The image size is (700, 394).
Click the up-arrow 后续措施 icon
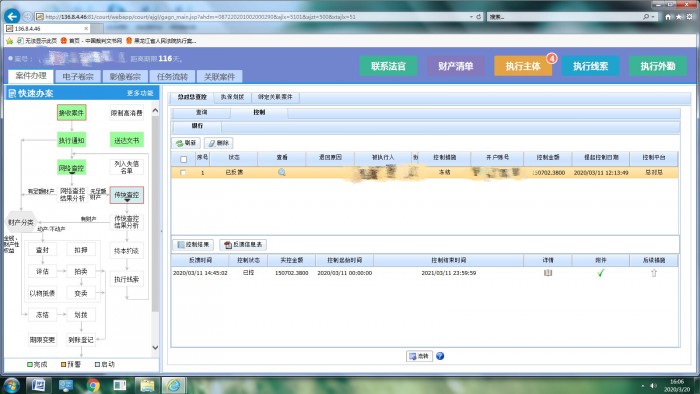click(654, 273)
